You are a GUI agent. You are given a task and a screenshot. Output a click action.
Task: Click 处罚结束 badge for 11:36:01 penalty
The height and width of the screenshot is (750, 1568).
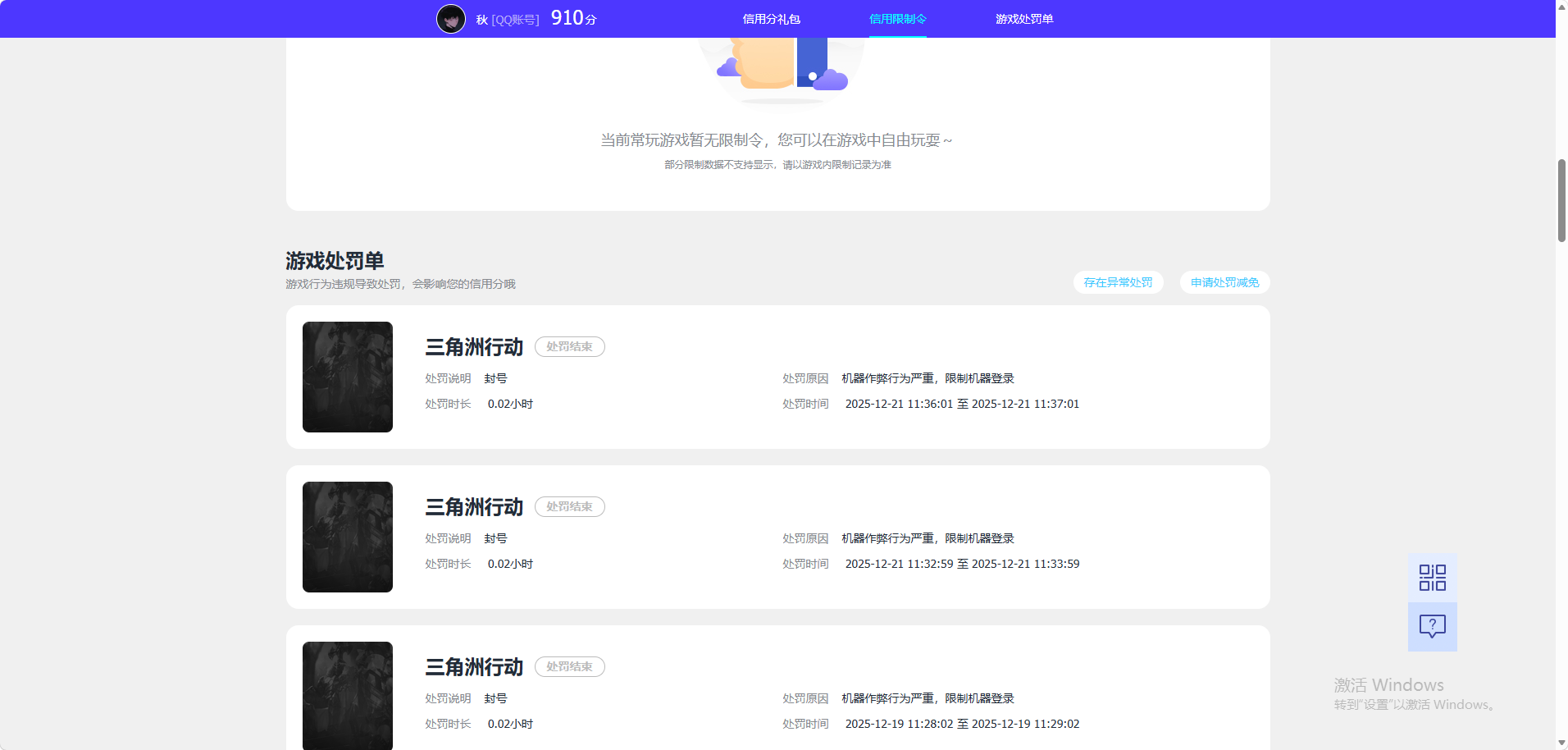569,347
